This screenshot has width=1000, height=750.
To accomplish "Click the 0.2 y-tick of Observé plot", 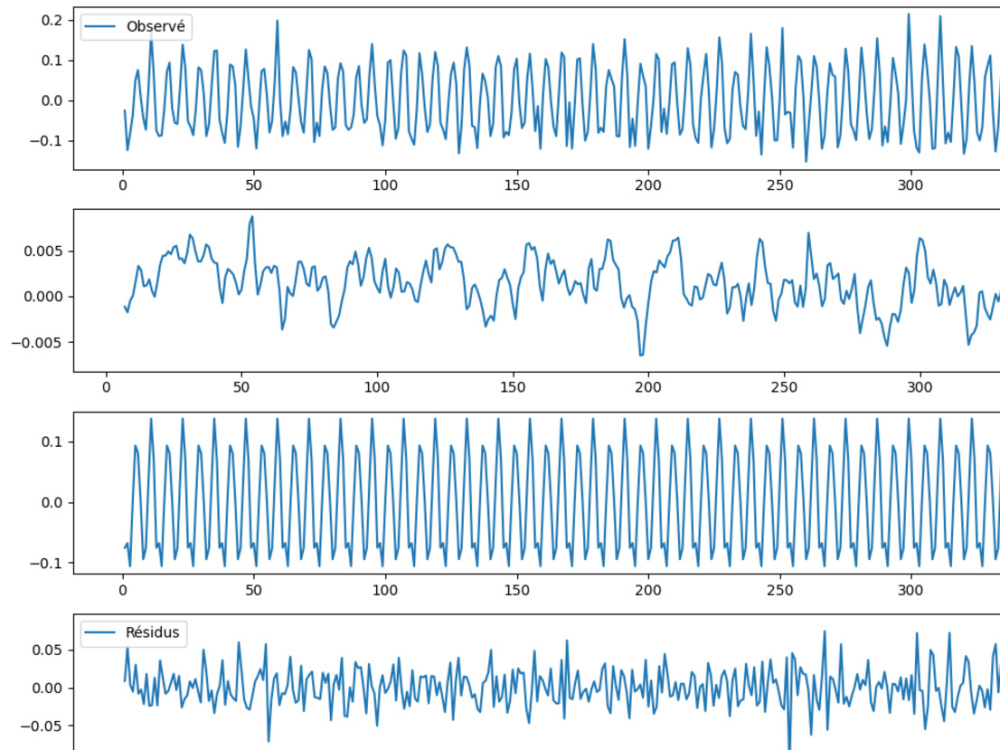I will point(52,20).
